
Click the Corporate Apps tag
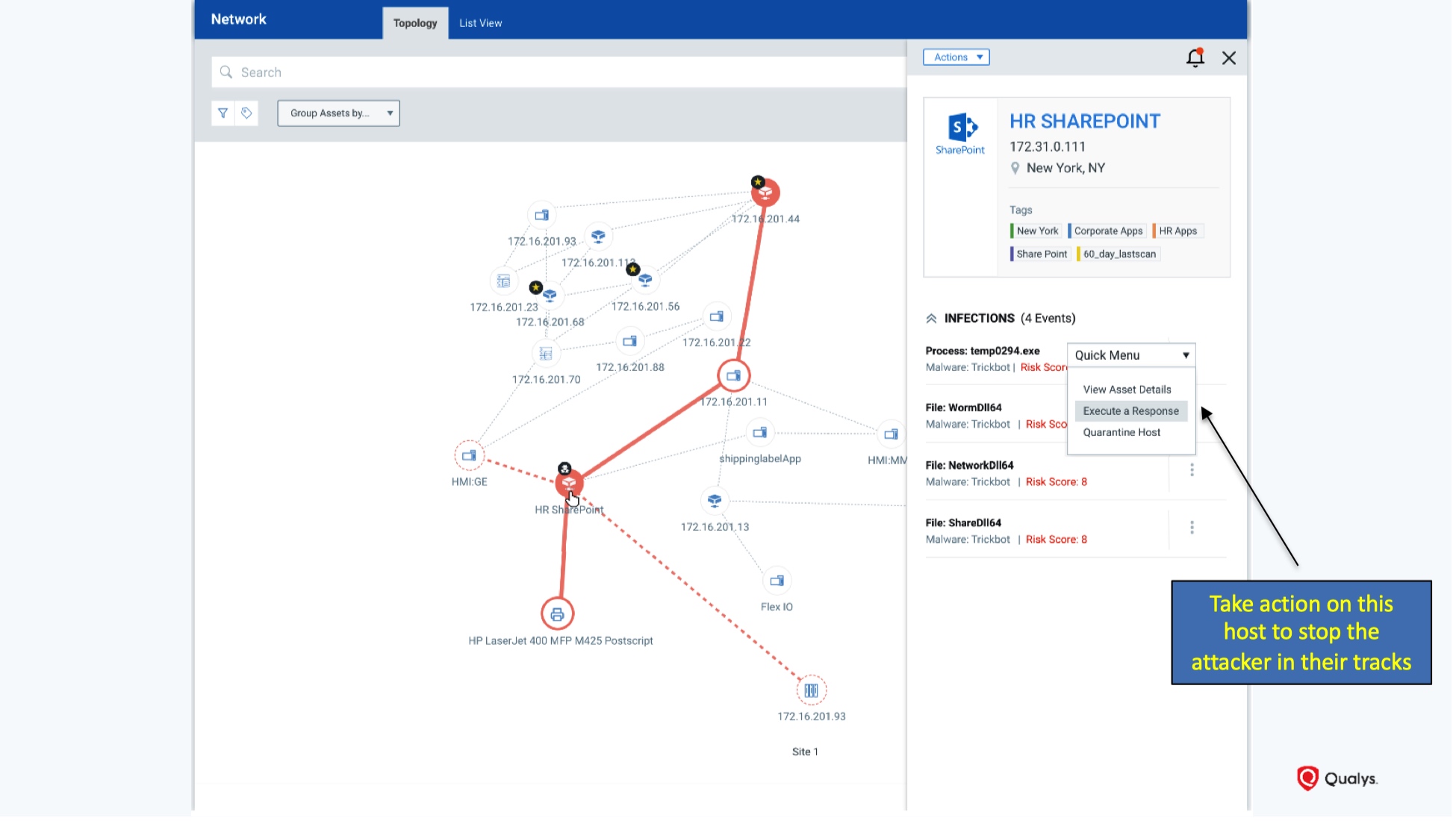pos(1107,231)
